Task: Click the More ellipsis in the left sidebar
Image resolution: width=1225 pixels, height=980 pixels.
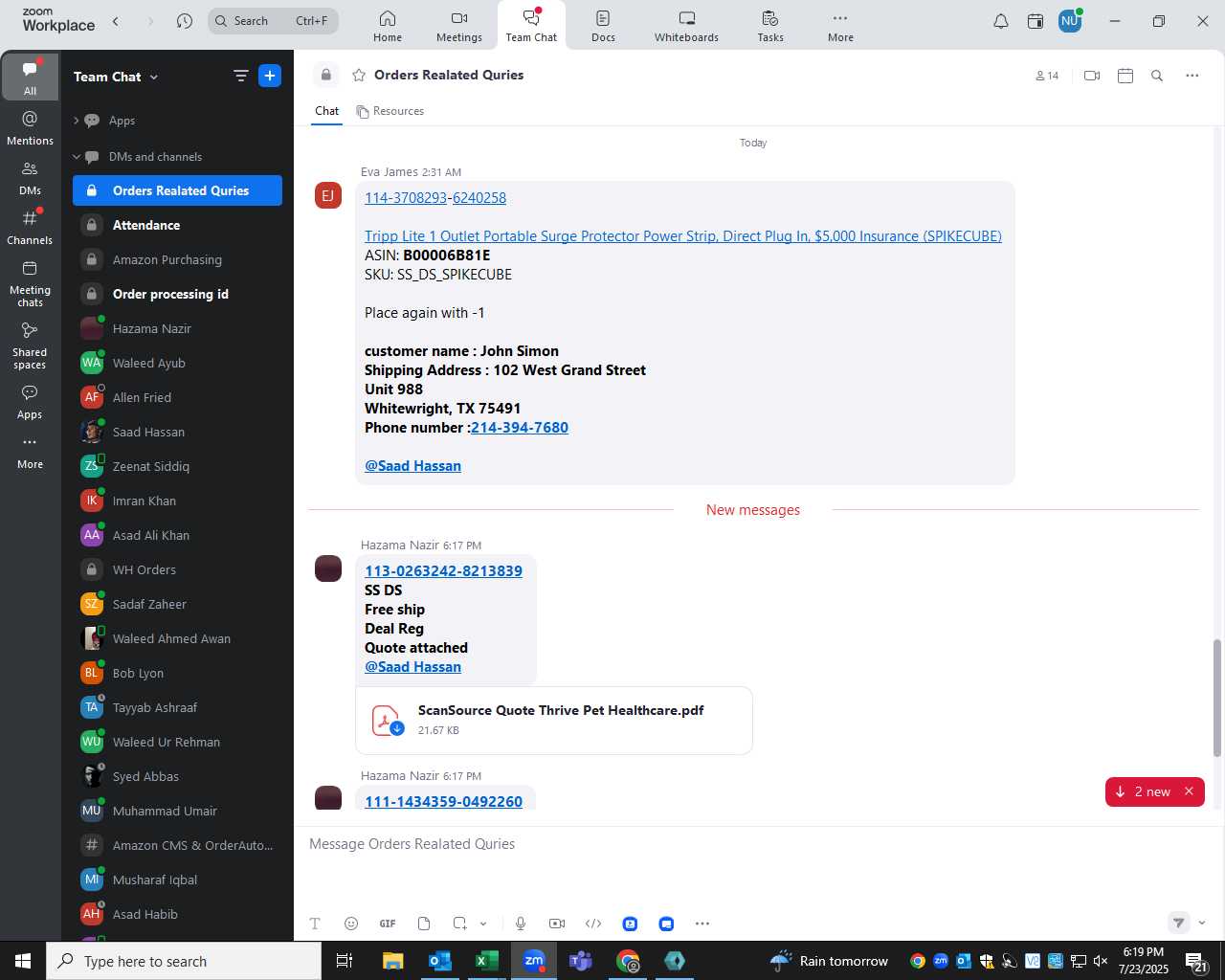Action: coord(30,453)
